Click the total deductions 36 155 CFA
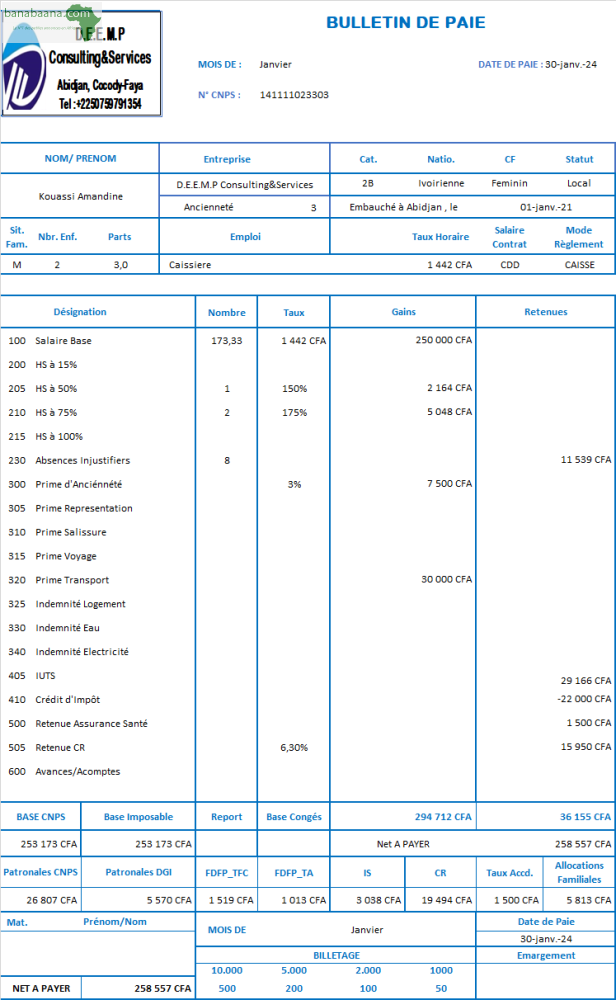The width and height of the screenshot is (616, 1000). (x=585, y=816)
